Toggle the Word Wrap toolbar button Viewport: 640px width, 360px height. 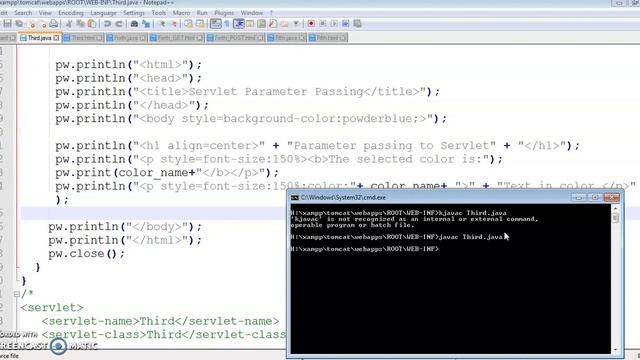[216, 24]
